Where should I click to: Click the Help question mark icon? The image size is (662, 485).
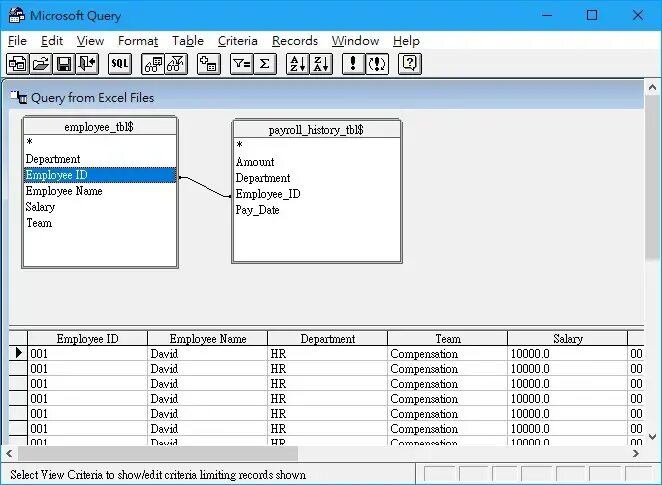point(410,64)
